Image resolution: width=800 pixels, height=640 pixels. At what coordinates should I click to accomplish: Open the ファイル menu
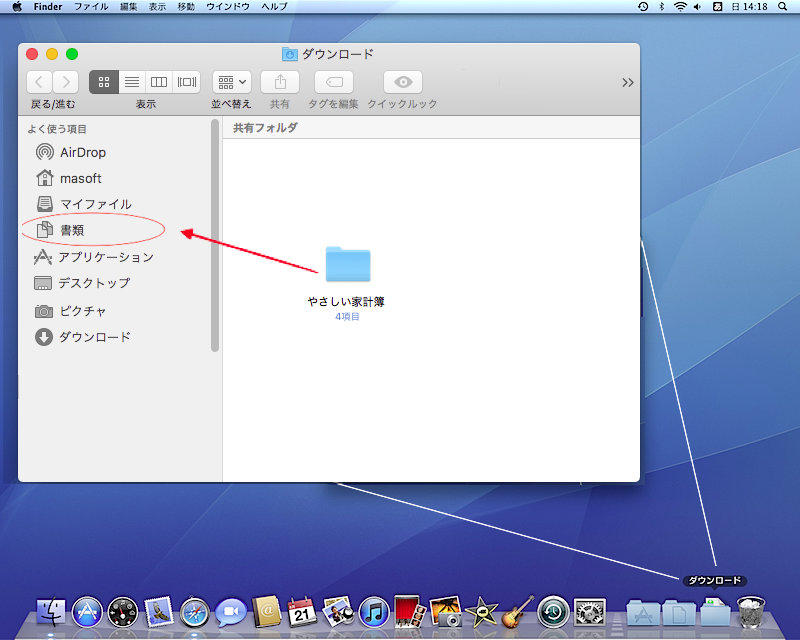pos(91,7)
